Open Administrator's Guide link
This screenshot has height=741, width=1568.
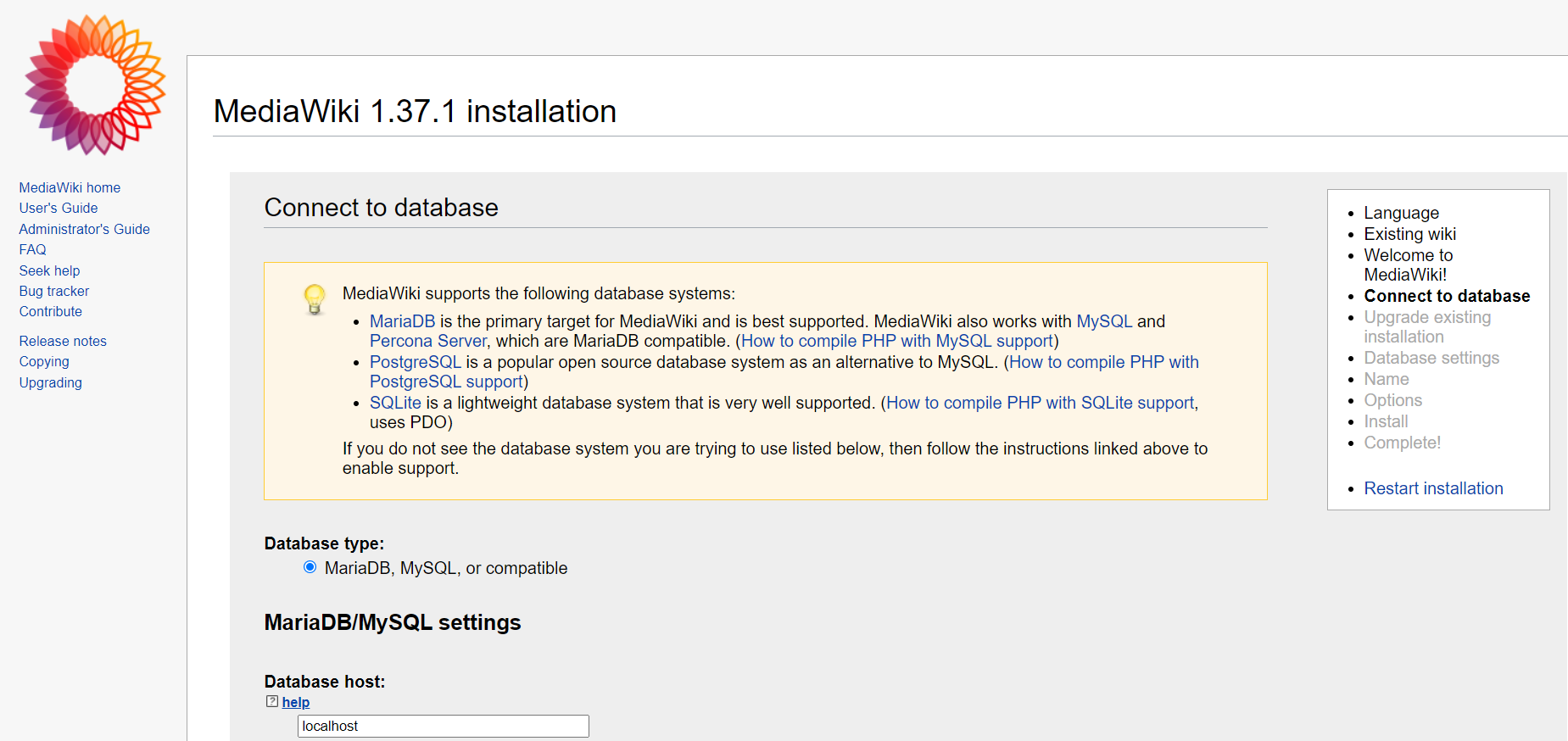click(x=85, y=229)
